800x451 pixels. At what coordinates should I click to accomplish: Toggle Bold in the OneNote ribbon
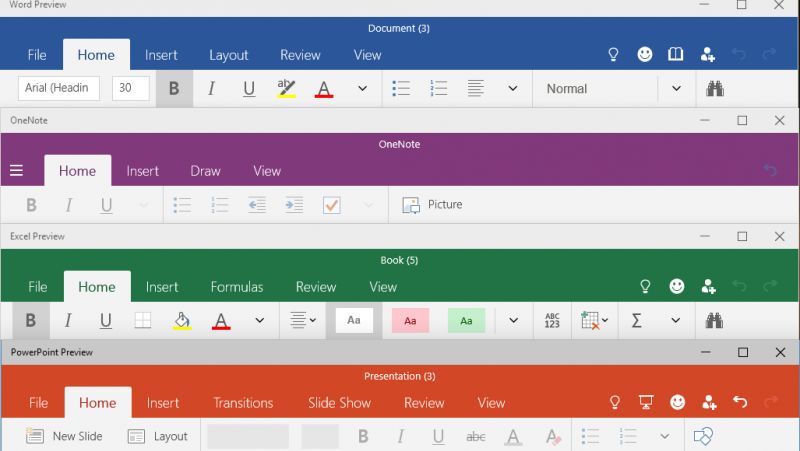tap(31, 205)
